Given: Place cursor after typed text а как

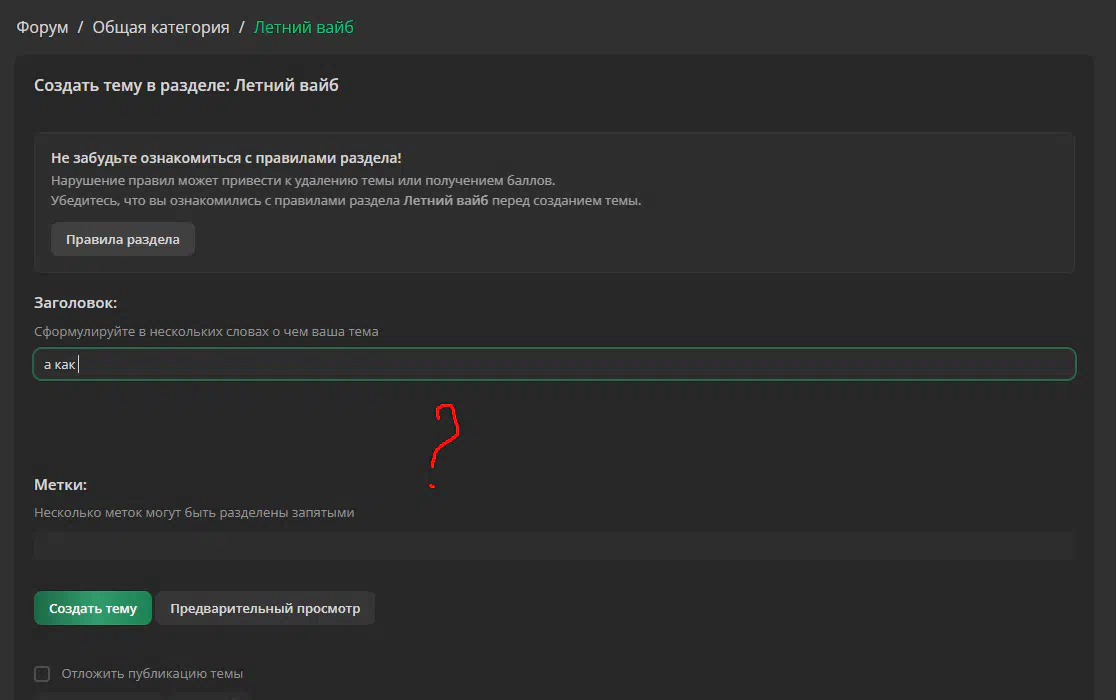Looking at the screenshot, I should click(x=78, y=364).
